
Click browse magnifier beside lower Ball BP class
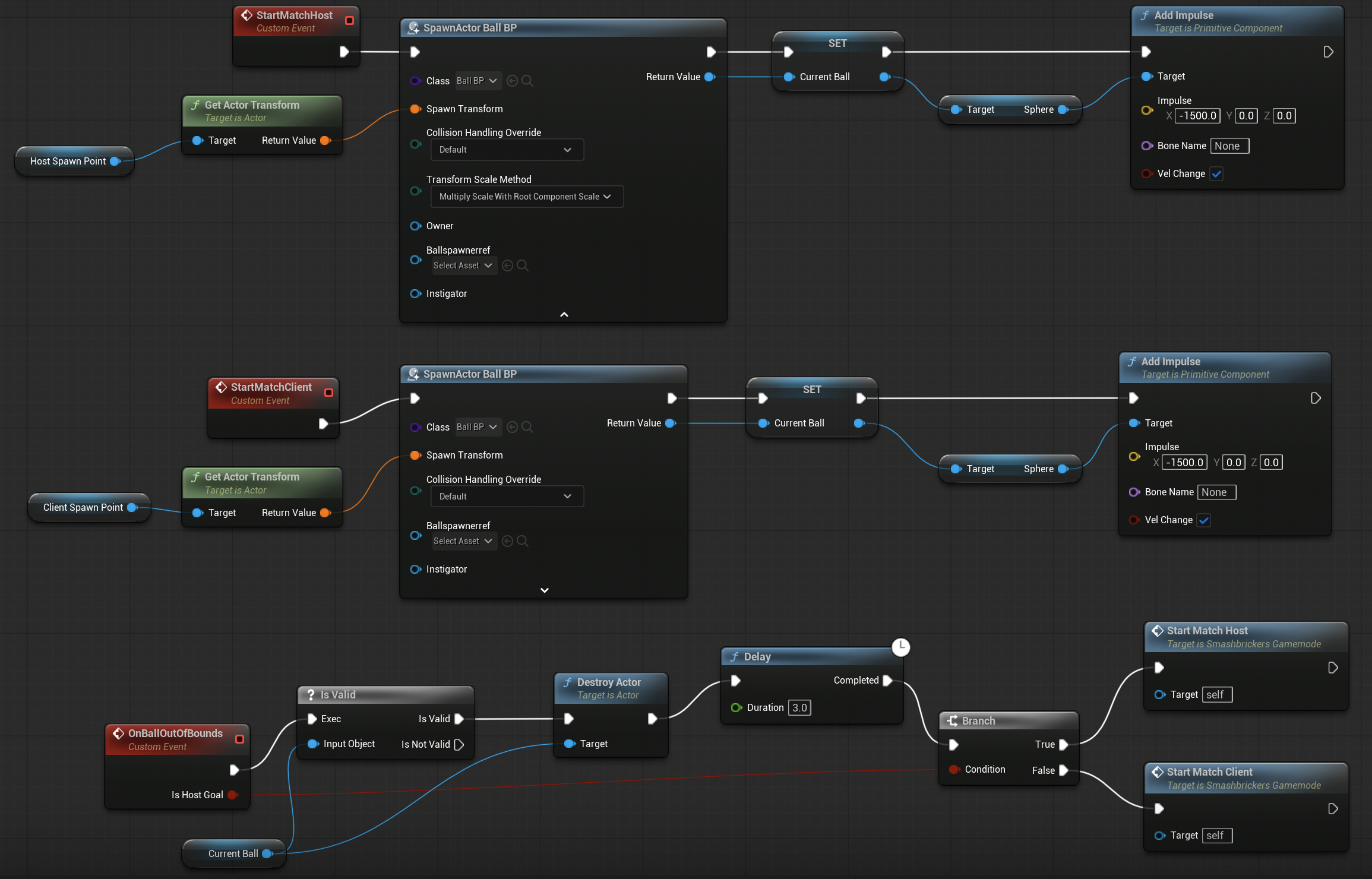[527, 427]
